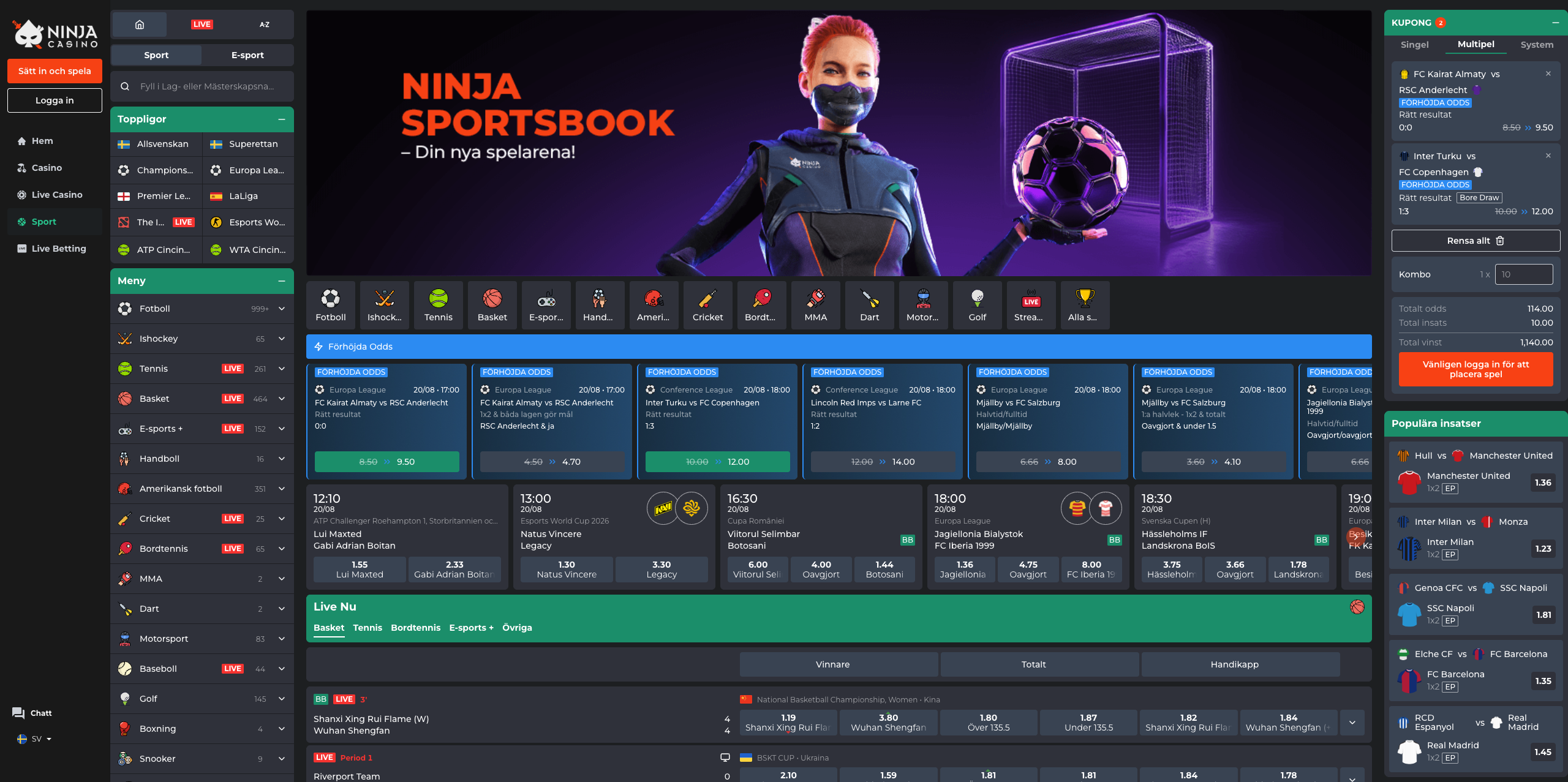Open the Motorsport icon in sports row
The image size is (1568, 782).
tap(924, 306)
